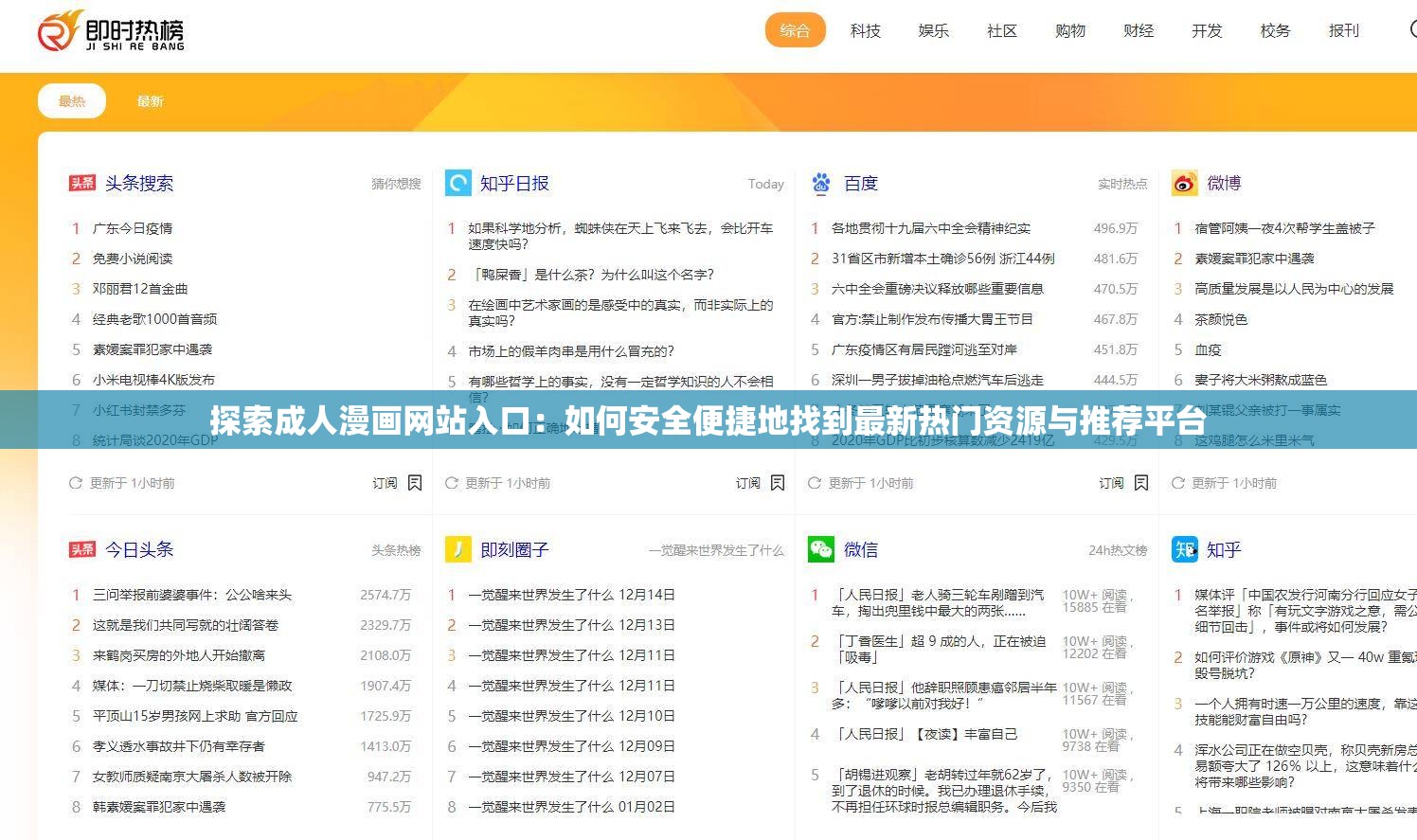
Task: Switch to the 财经 category tab
Action: tap(1138, 30)
